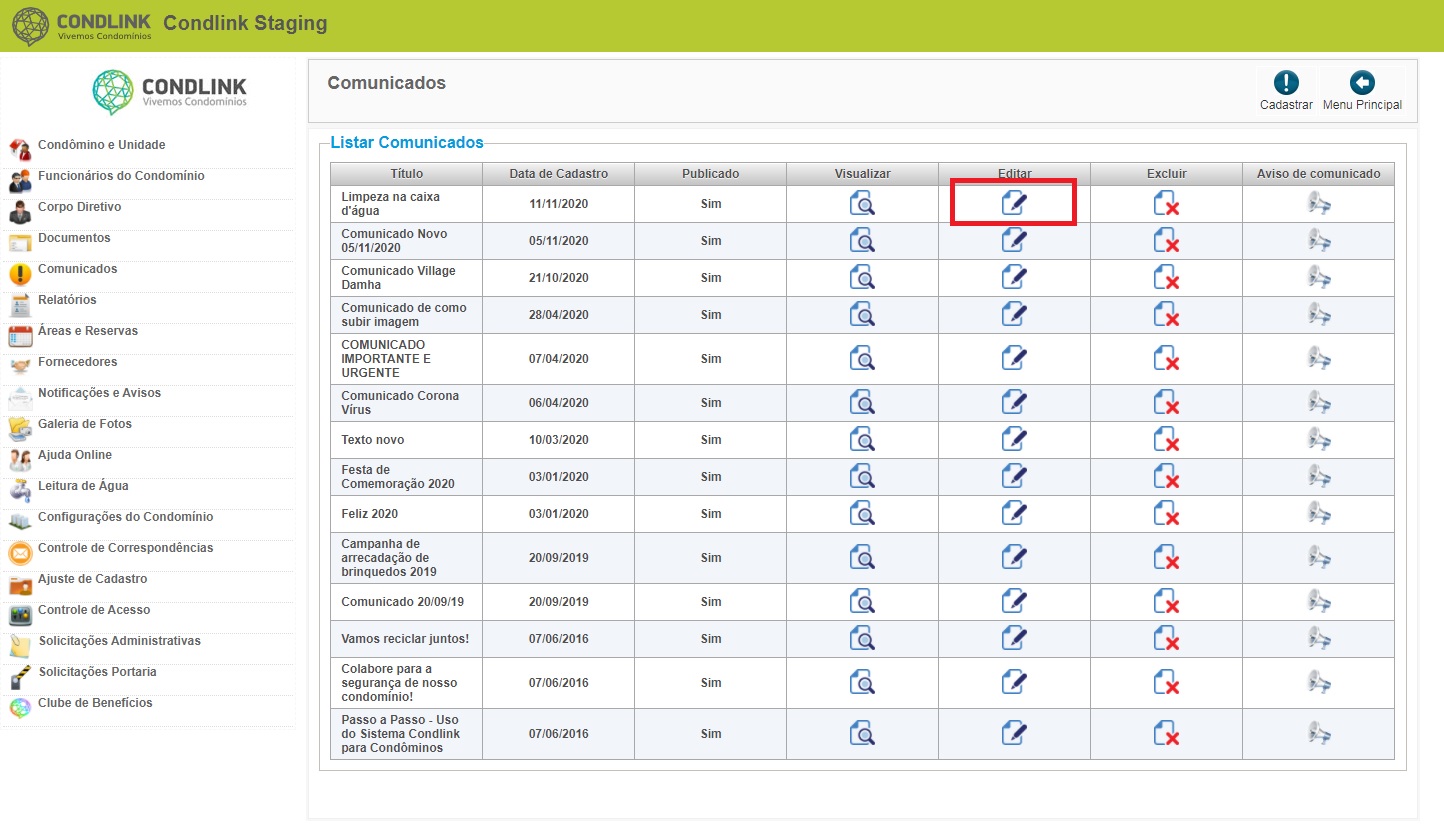1444x834 pixels.
Task: Send aviso for Comunicado Corona Vírus
Action: pyautogui.click(x=1319, y=402)
